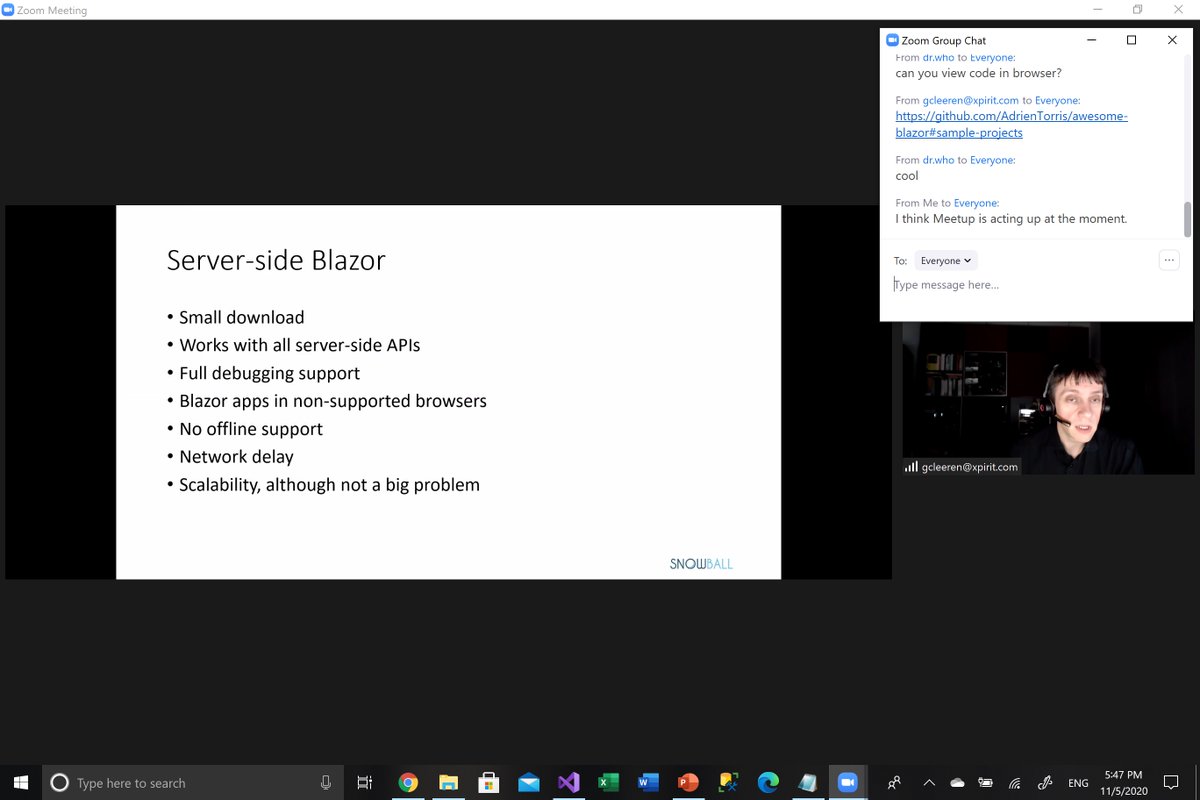Click the 'Full debugging support' bullet
The image size is (1200, 800).
(x=269, y=373)
